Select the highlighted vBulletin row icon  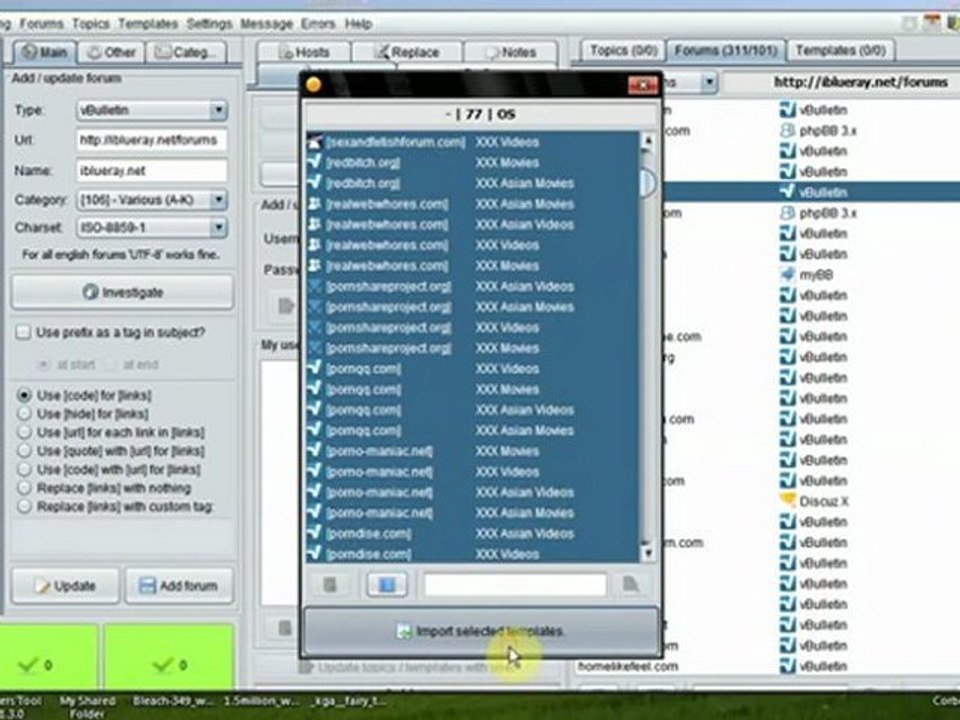click(x=787, y=192)
